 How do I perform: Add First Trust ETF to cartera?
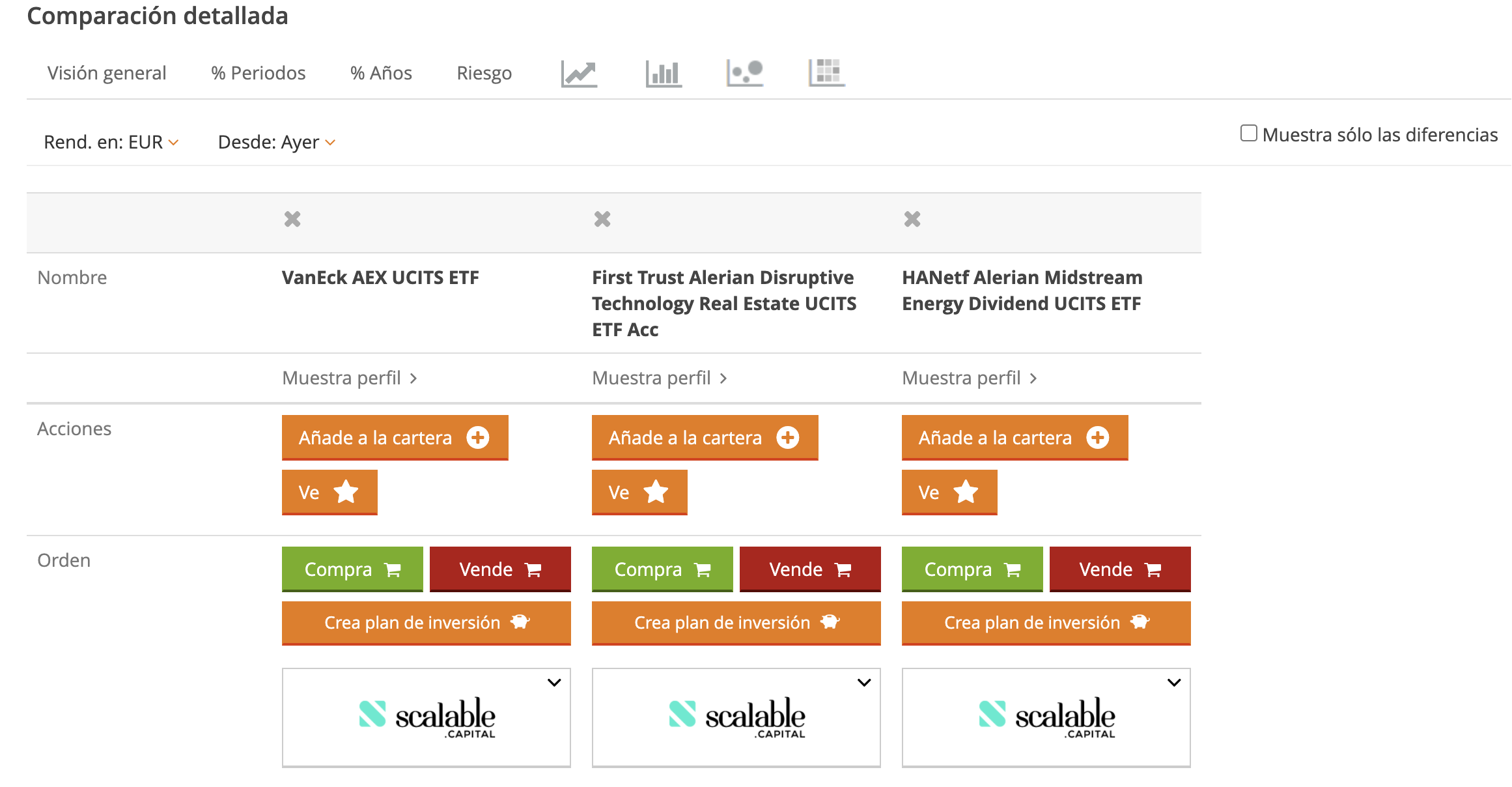(x=705, y=438)
